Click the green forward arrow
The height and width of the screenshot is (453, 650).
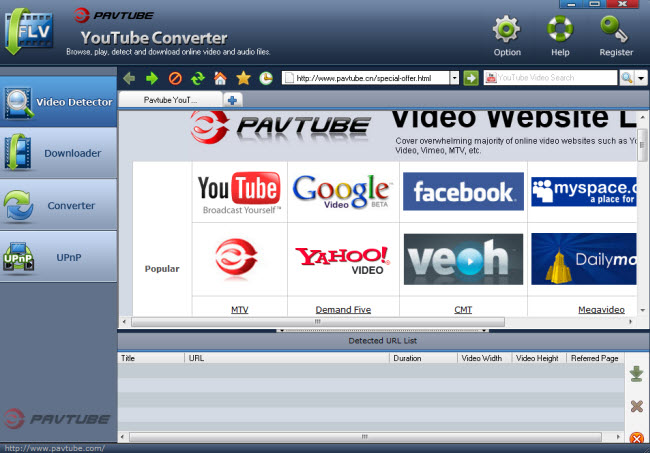click(152, 78)
